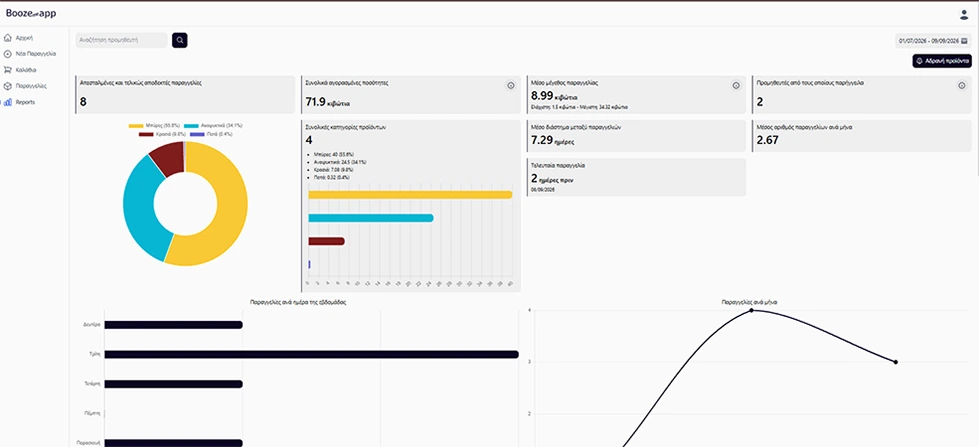Click the box icon for Παραγγελίες
This screenshot has width=979, height=447.
pos(7,86)
